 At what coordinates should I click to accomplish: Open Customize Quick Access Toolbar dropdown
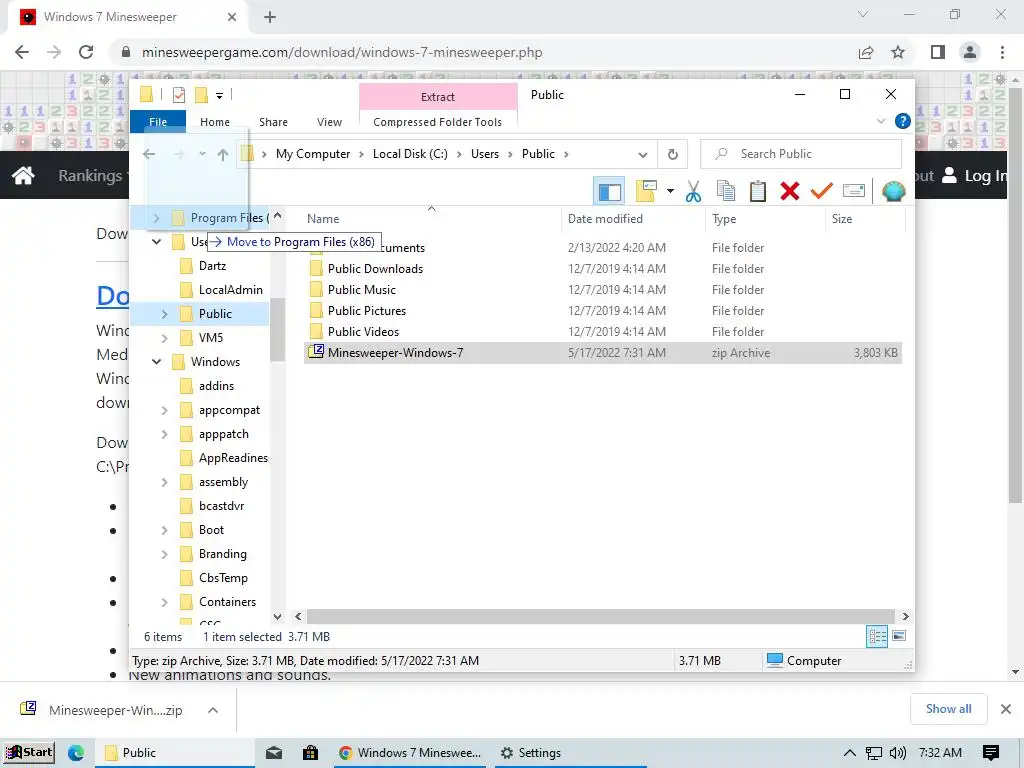point(219,96)
